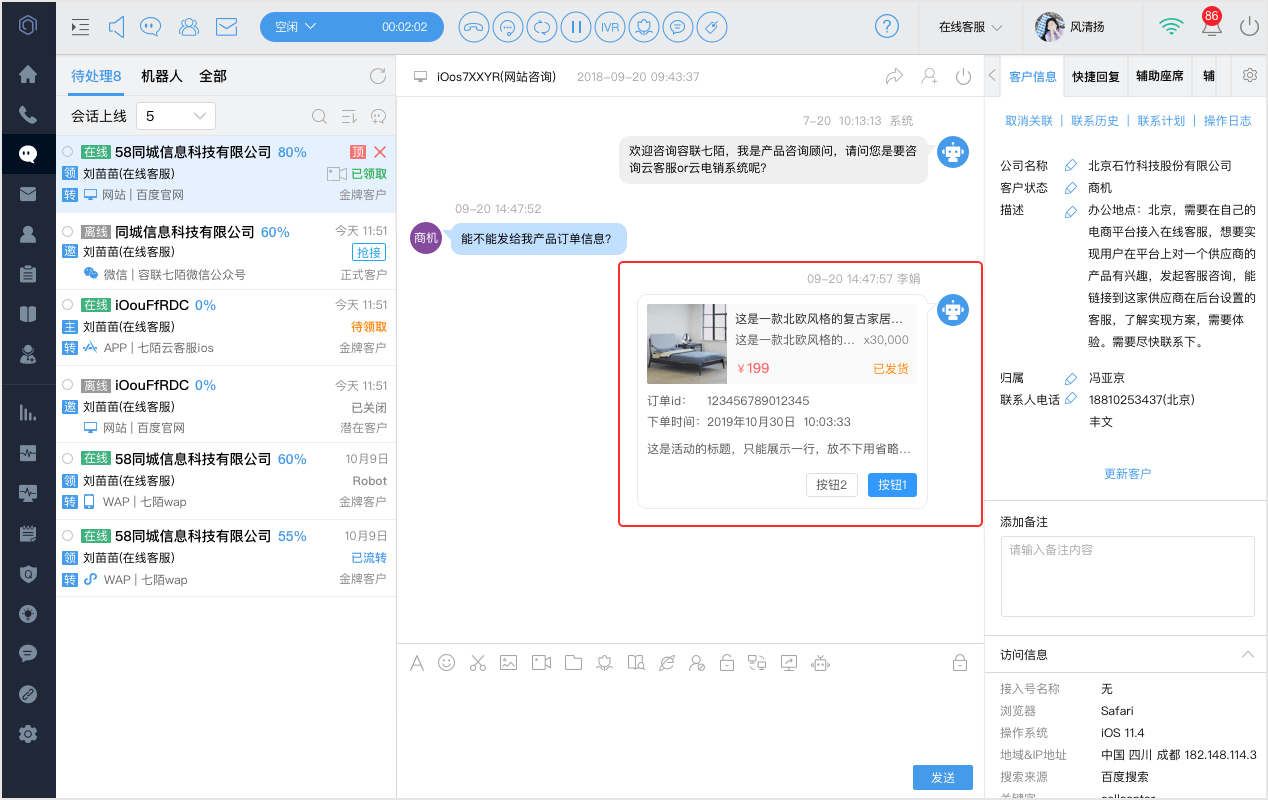1268x800 pixels.
Task: Select radio for 同城信息科技有限公司 60% offline conversation
Action: [x=67, y=232]
